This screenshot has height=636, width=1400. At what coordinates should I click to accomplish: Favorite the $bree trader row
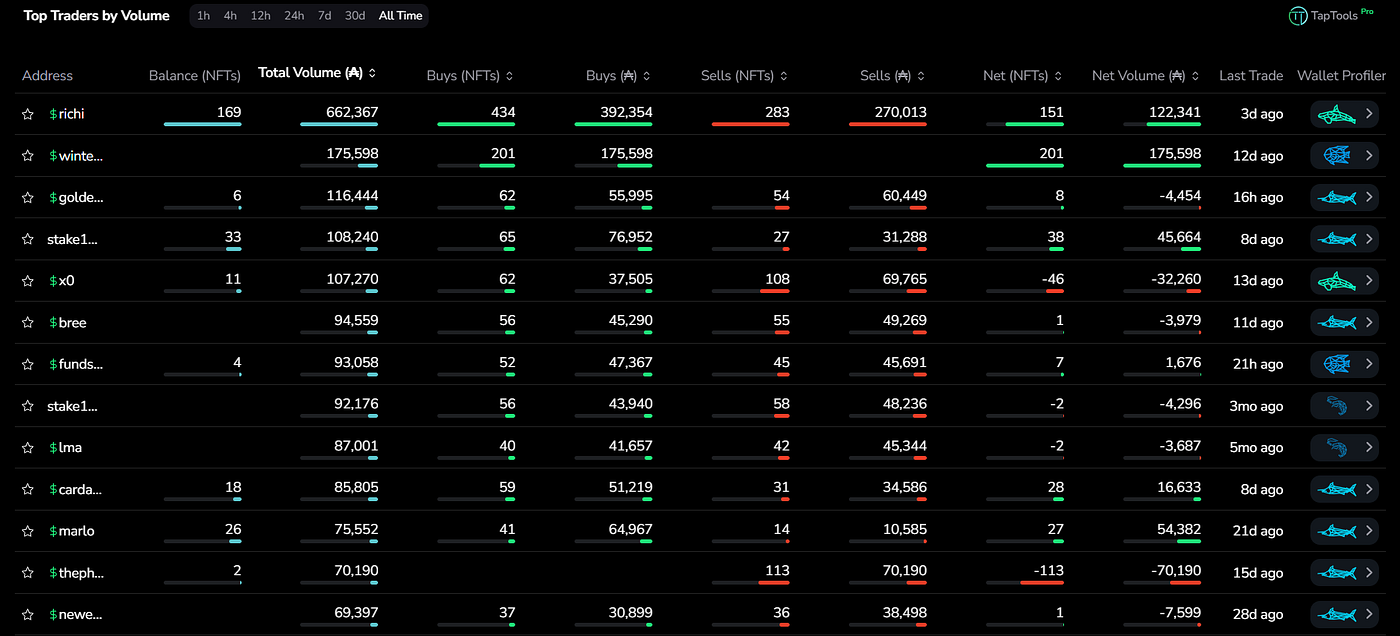(28, 323)
